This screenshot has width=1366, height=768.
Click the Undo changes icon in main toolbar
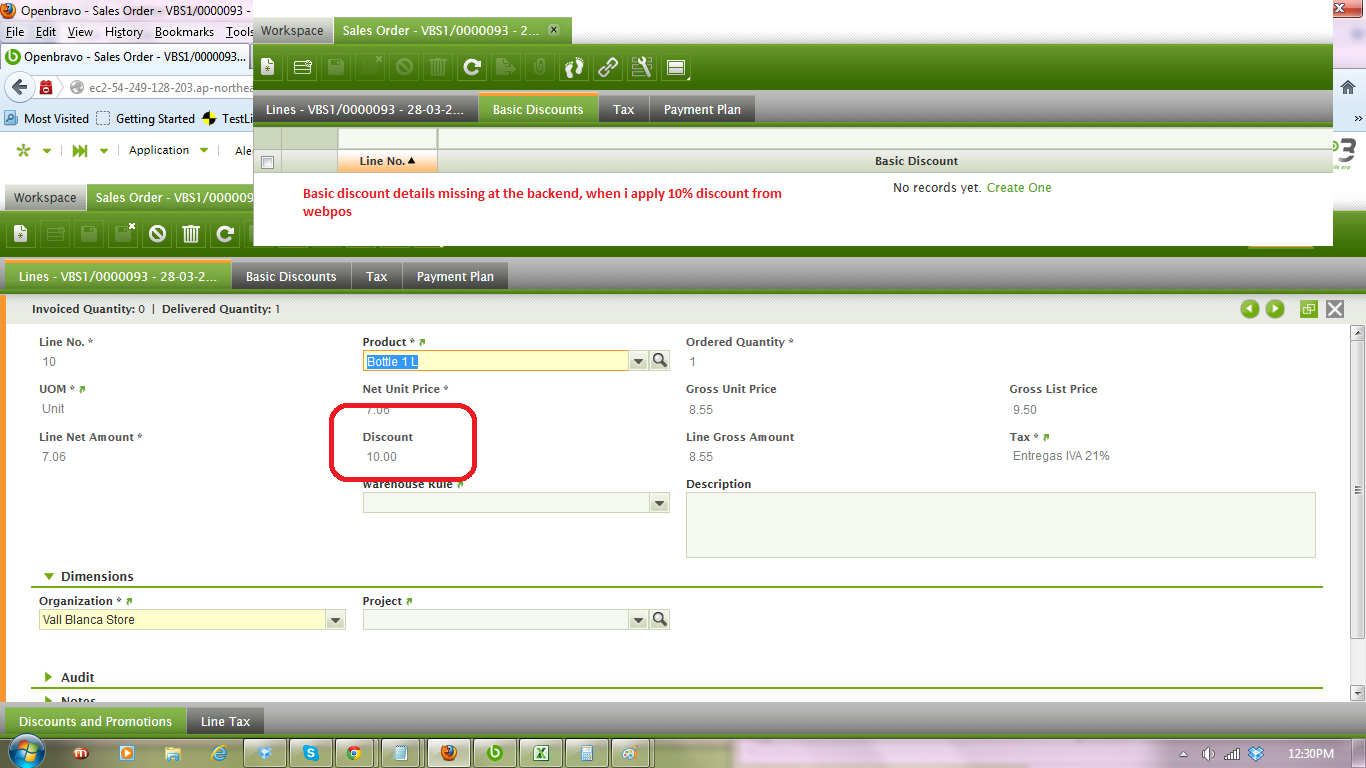[x=157, y=234]
